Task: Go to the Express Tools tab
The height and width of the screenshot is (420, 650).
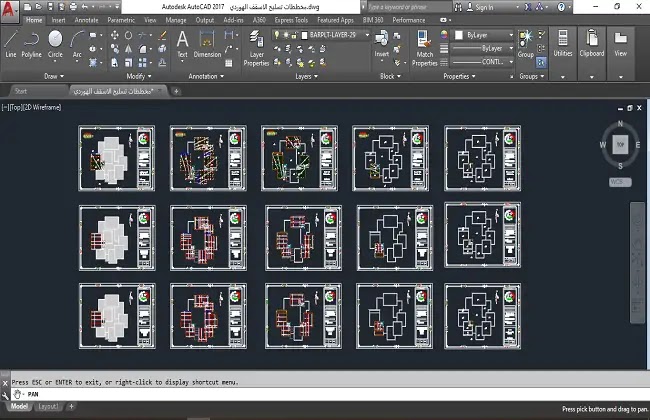Action: [x=291, y=20]
